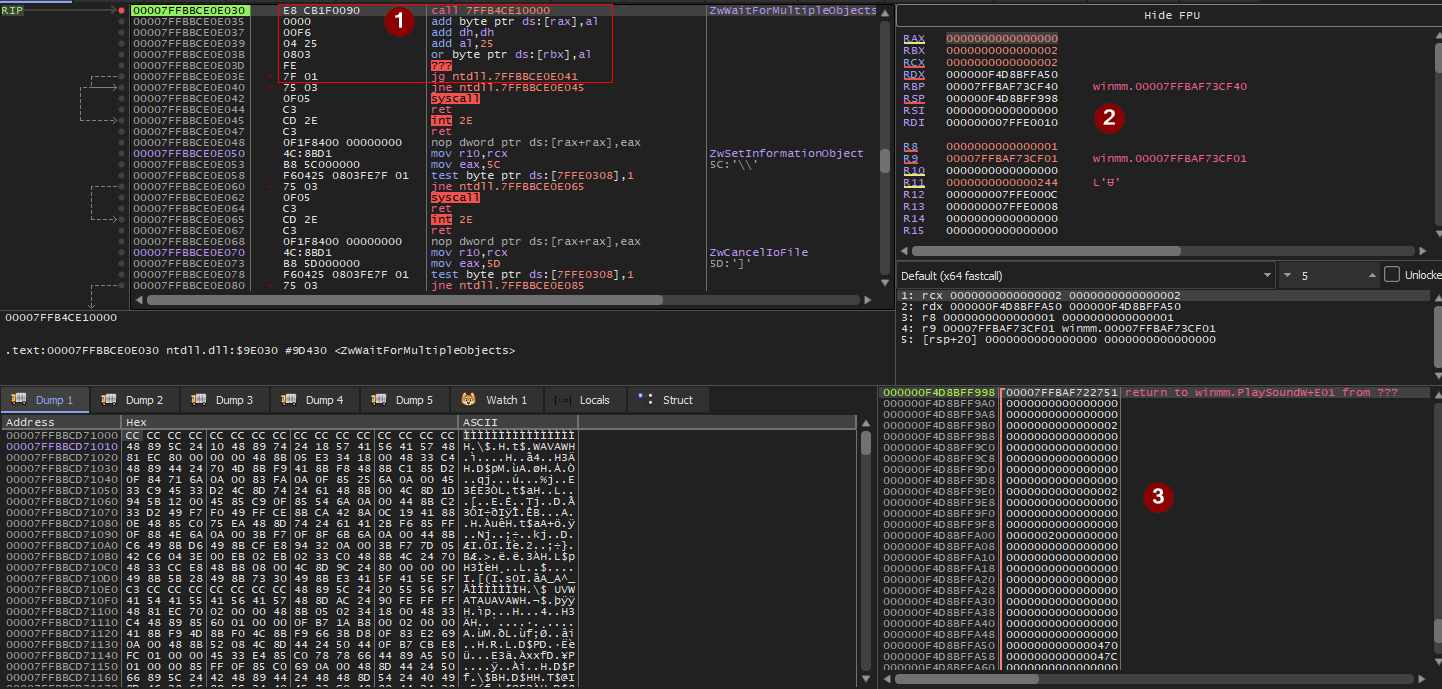Select the R15 register row

(980, 230)
